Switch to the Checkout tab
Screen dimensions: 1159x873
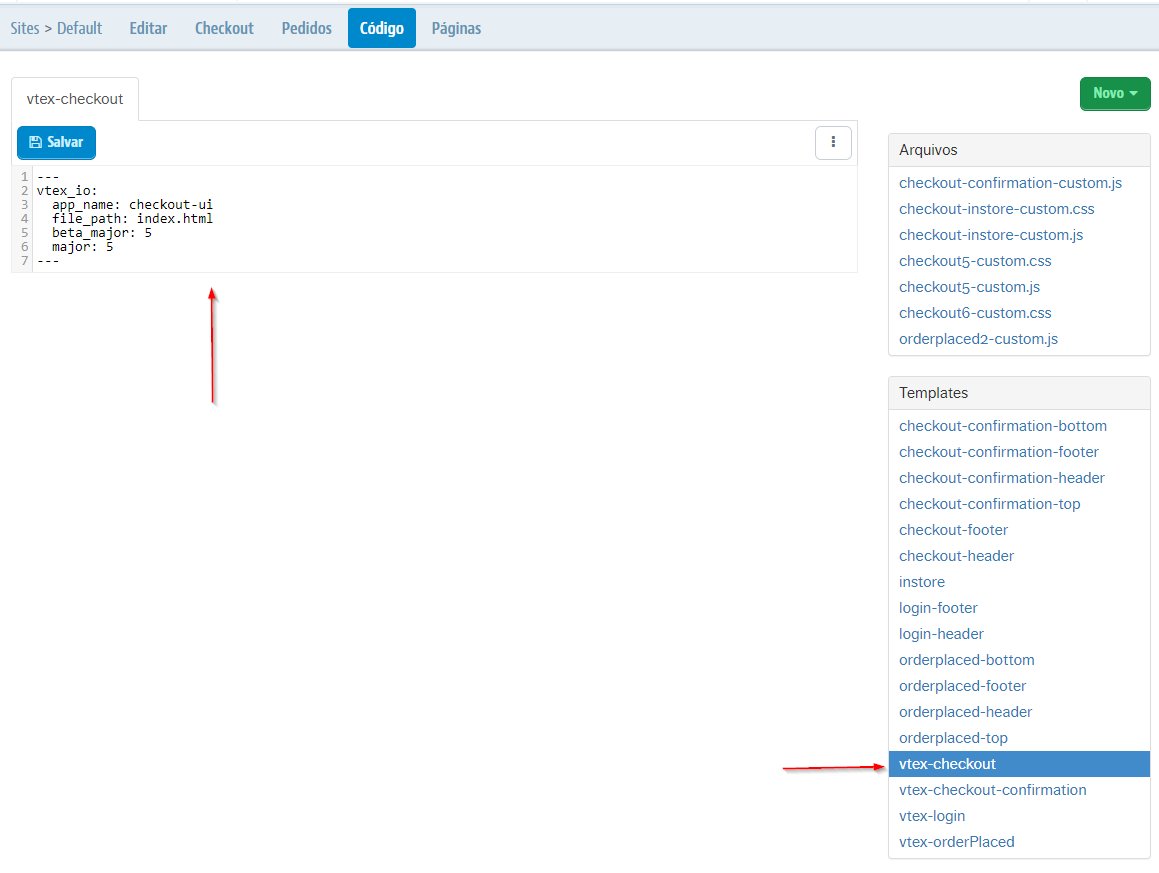point(224,27)
